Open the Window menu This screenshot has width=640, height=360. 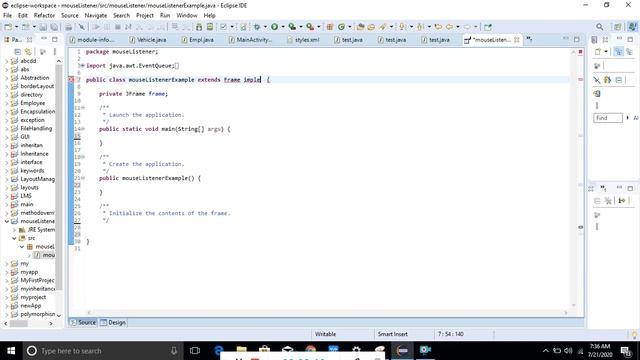click(x=187, y=16)
